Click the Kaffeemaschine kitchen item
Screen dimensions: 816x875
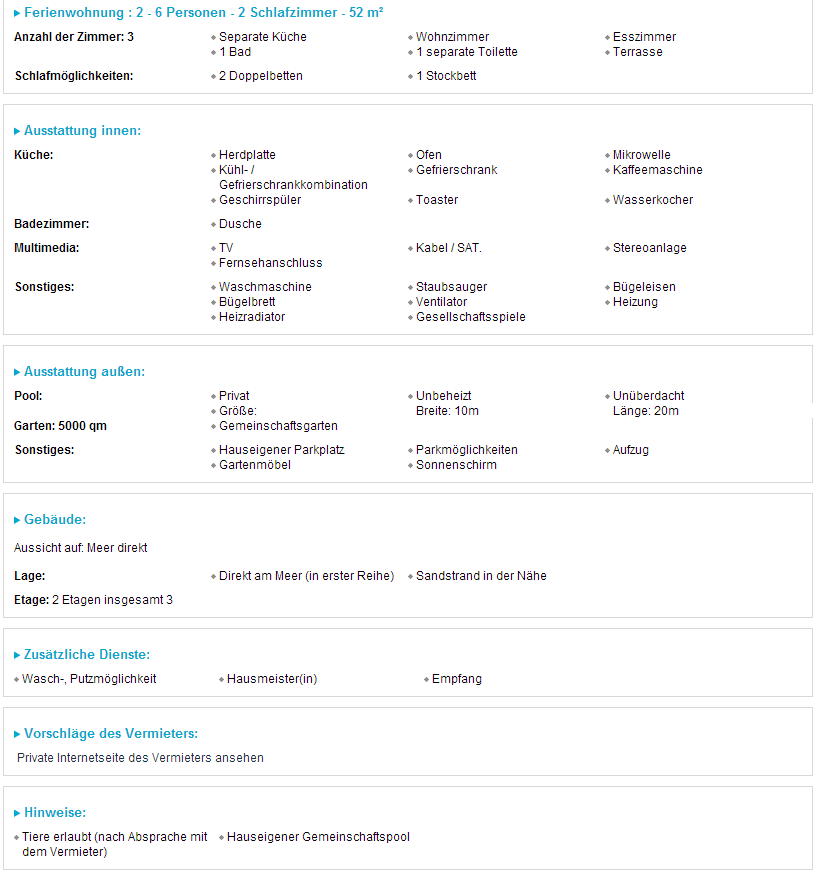pyautogui.click(x=657, y=170)
